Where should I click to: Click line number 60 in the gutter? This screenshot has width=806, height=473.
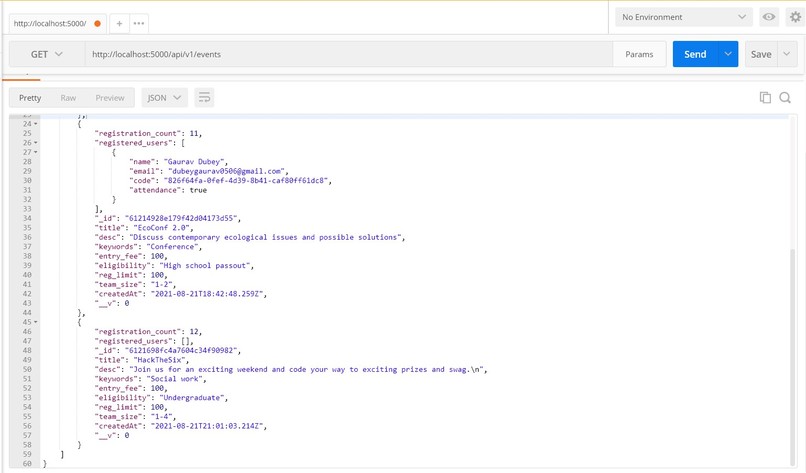[27, 464]
